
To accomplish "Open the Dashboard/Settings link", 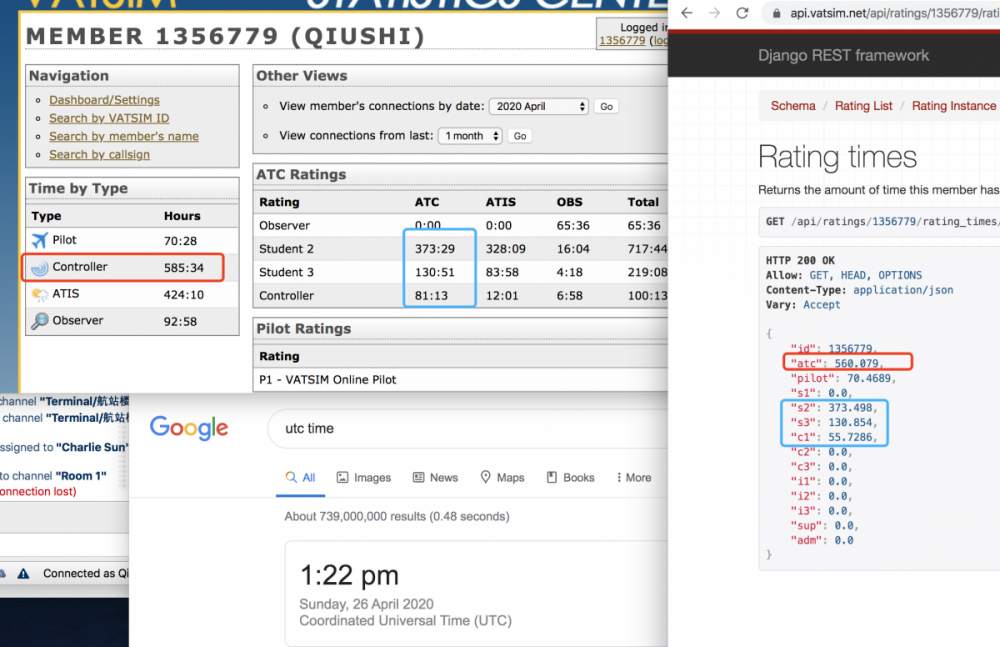I will [x=104, y=100].
